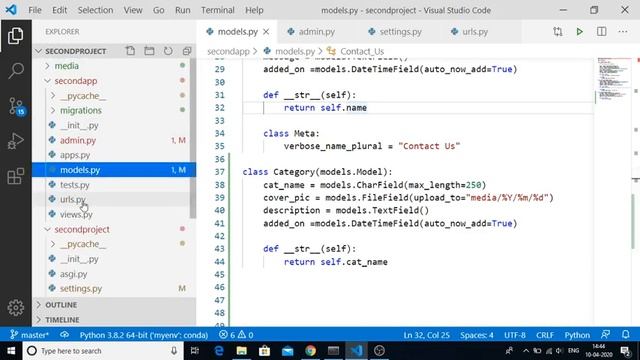Open the Selection menu

tap(95, 10)
